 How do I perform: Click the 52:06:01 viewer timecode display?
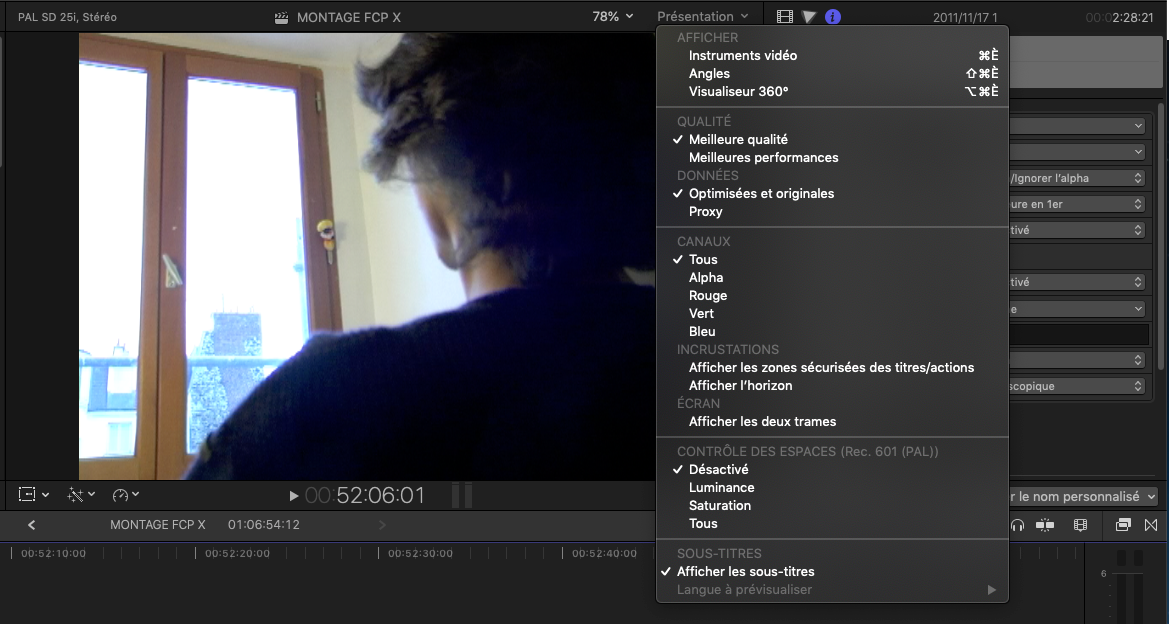(x=365, y=495)
